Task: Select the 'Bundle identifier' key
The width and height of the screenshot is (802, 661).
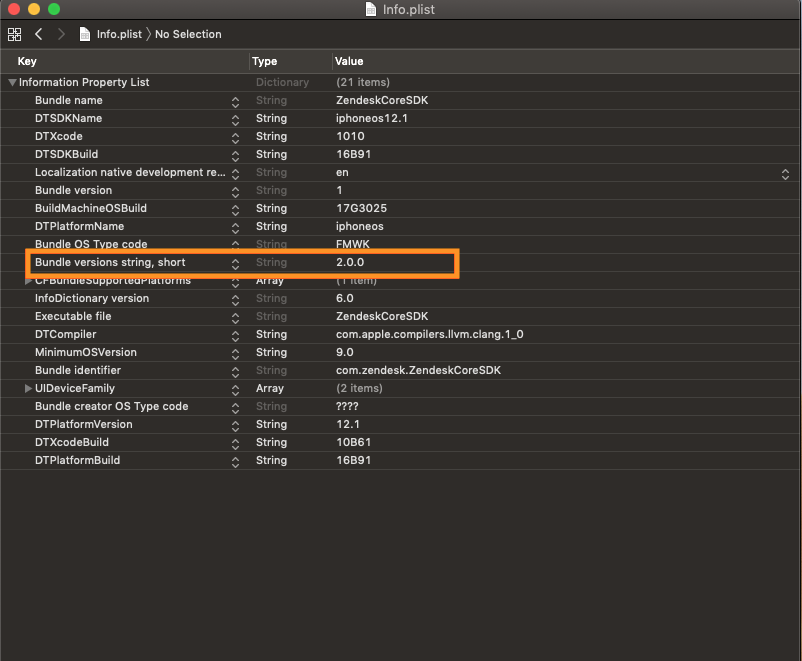Action: 78,370
